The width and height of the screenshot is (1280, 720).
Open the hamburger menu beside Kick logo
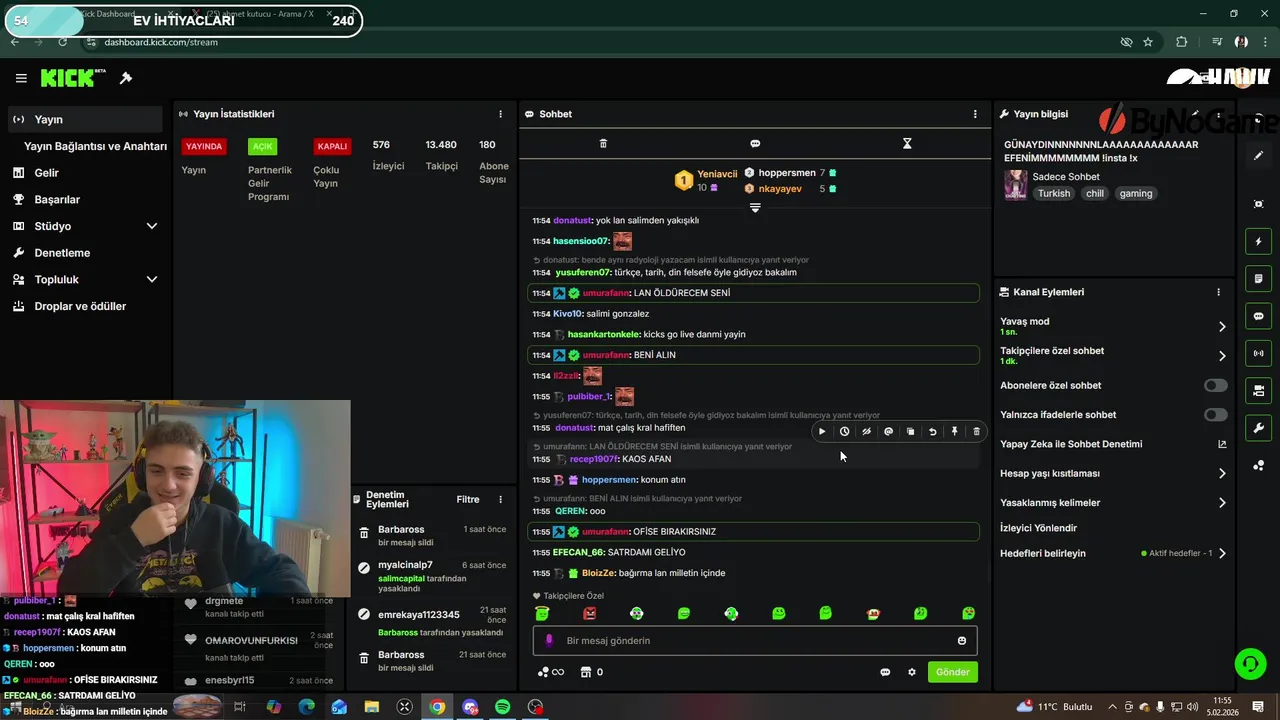pyautogui.click(x=21, y=78)
